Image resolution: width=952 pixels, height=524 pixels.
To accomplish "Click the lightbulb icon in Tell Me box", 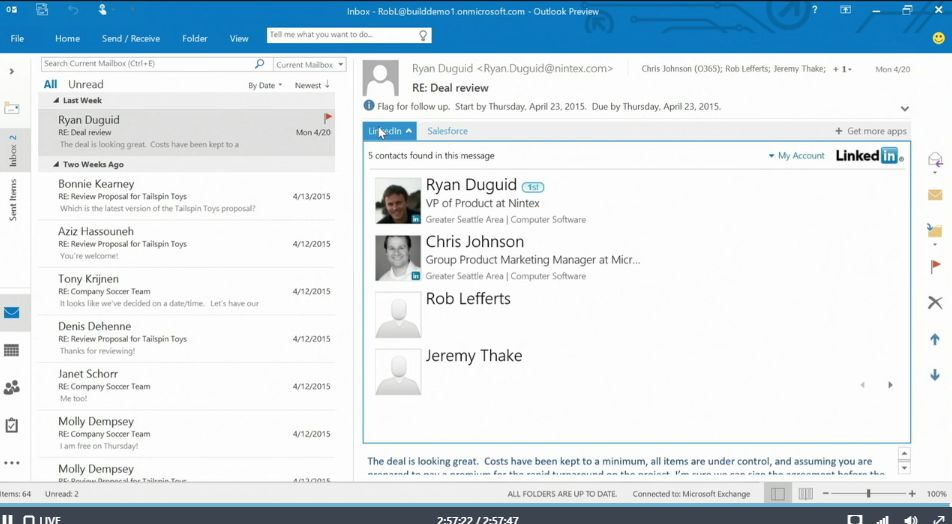I will pos(423,35).
